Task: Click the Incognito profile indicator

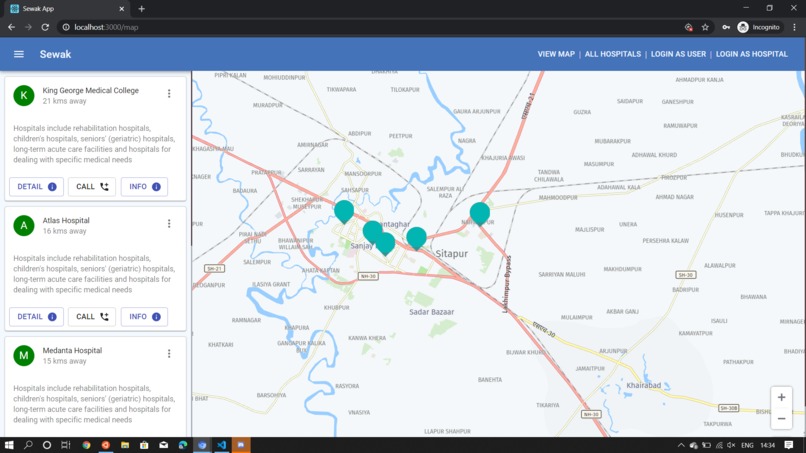Action: pos(759,27)
